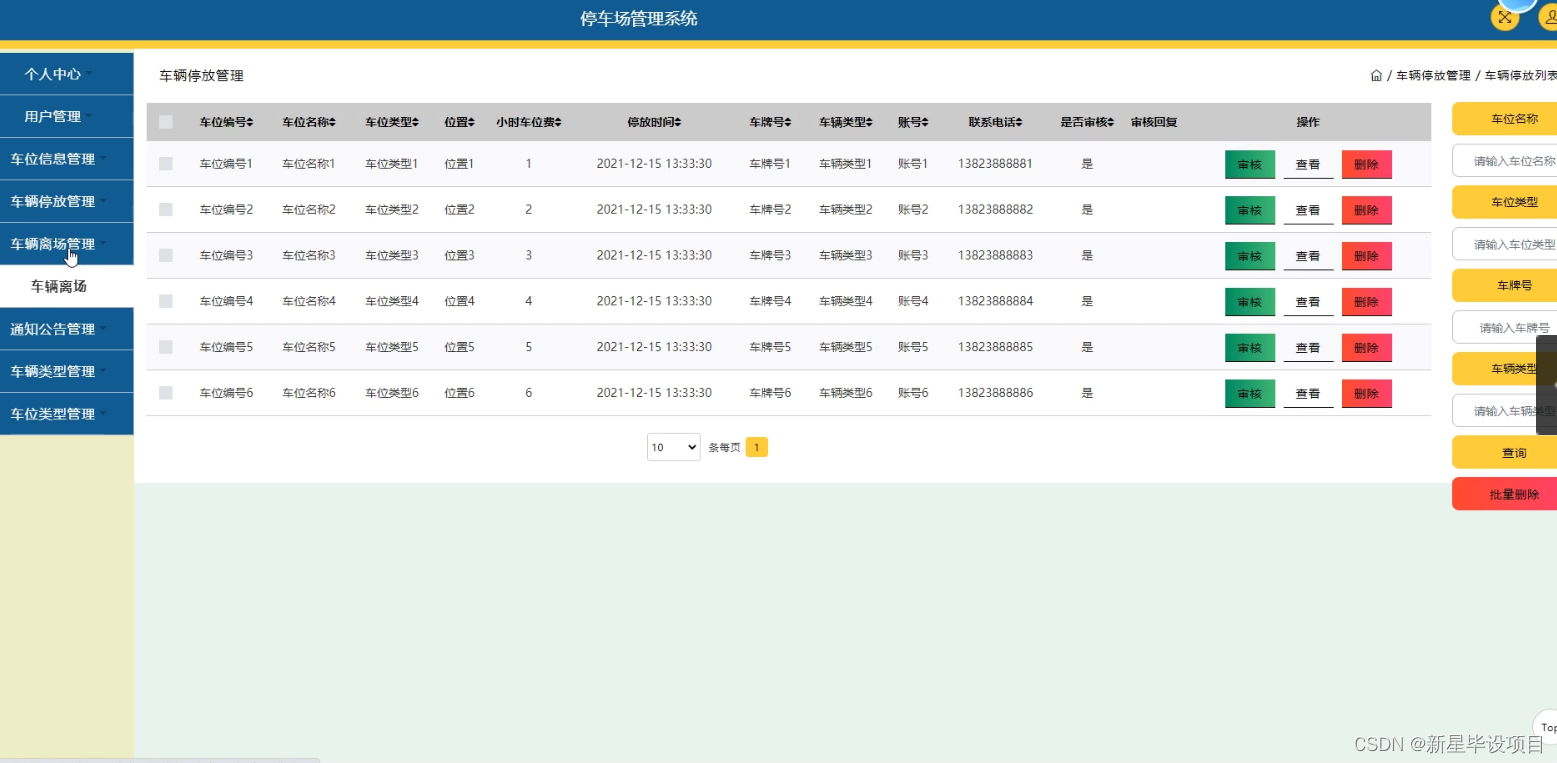Image resolution: width=1557 pixels, height=763 pixels.
Task: Click page 1 in the pagination bar
Action: pos(757,447)
